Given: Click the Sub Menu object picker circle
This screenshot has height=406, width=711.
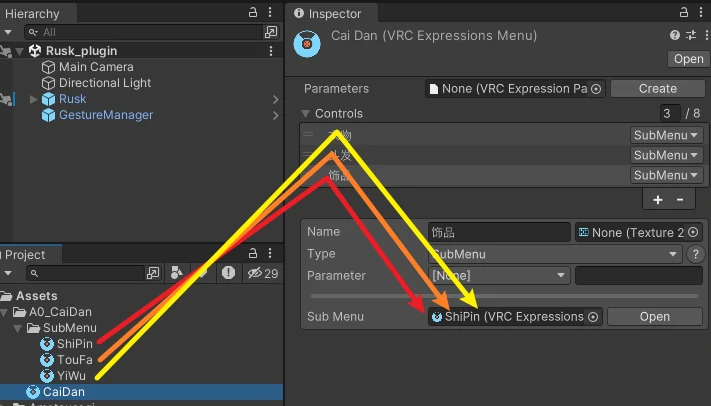Looking at the screenshot, I should 593,317.
